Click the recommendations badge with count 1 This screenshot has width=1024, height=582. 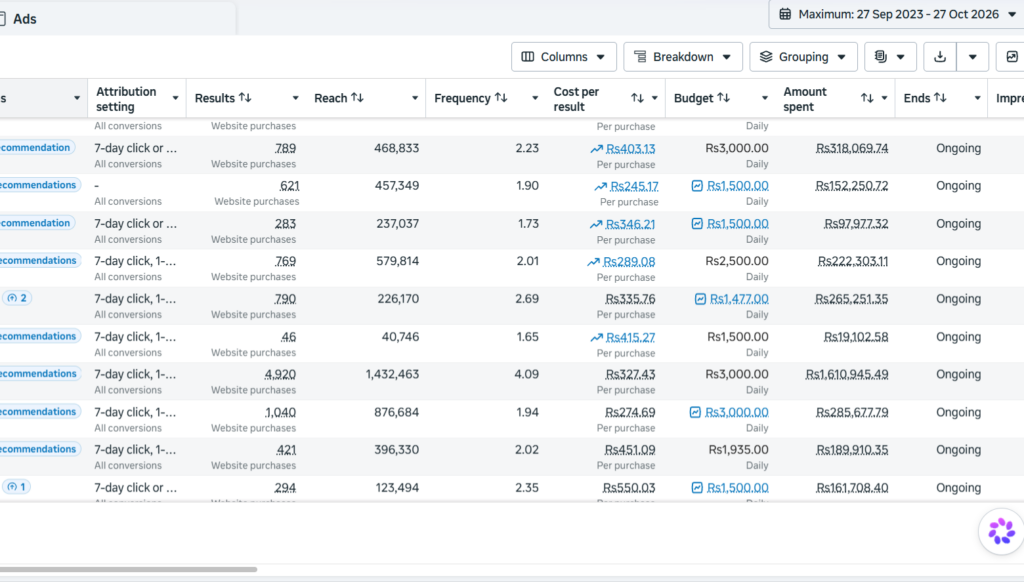click(x=17, y=487)
